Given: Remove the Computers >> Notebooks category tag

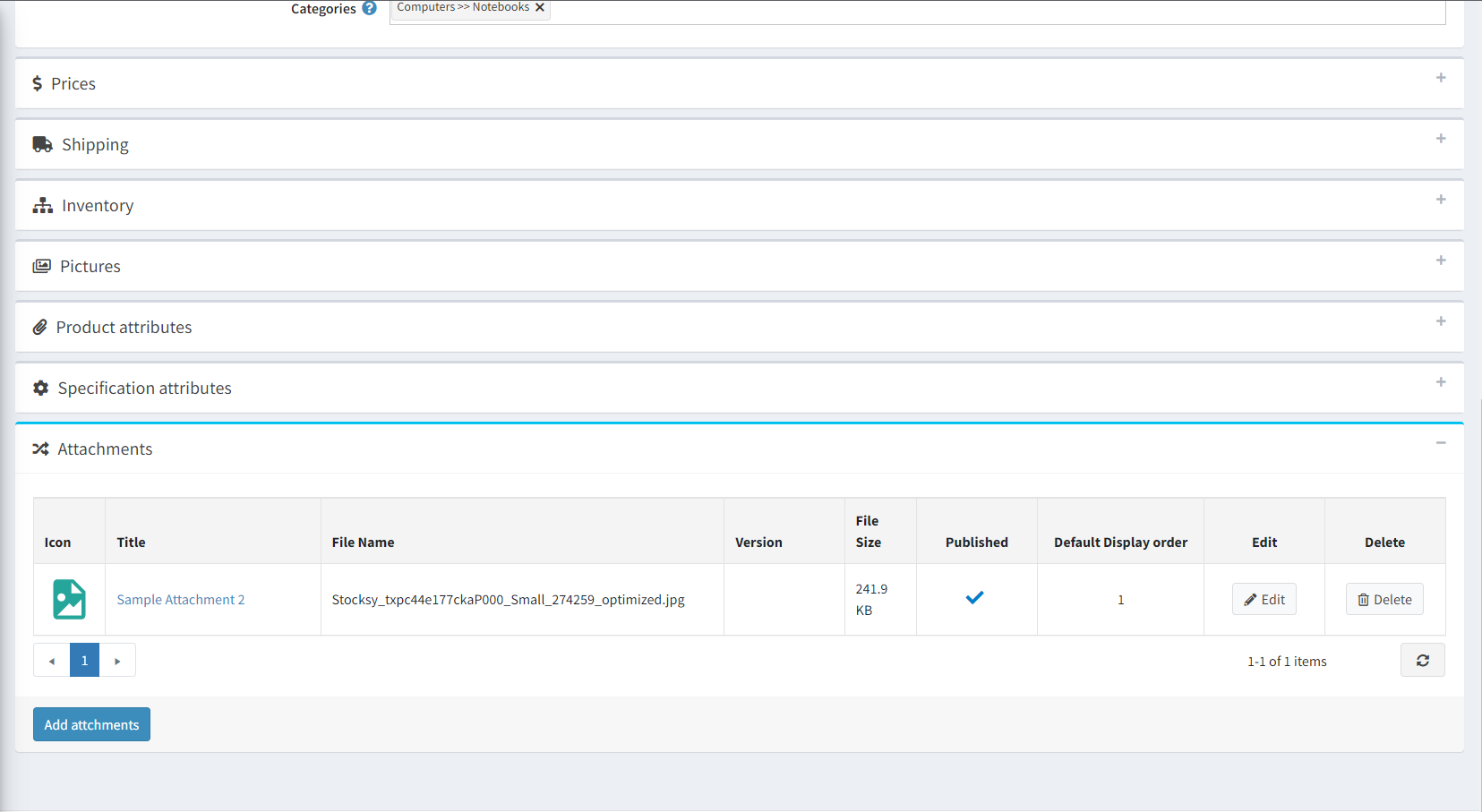Looking at the screenshot, I should pyautogui.click(x=540, y=7).
